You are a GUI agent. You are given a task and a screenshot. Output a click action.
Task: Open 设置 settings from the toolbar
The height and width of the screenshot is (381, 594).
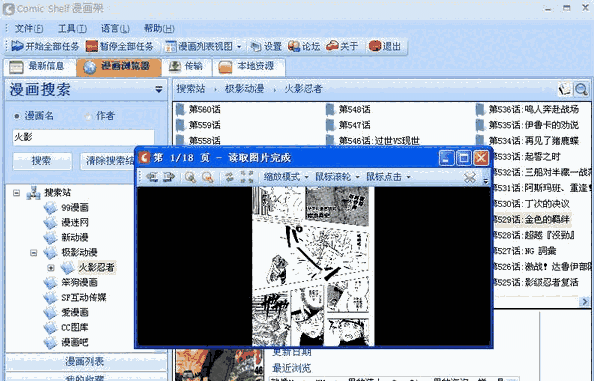click(x=267, y=47)
